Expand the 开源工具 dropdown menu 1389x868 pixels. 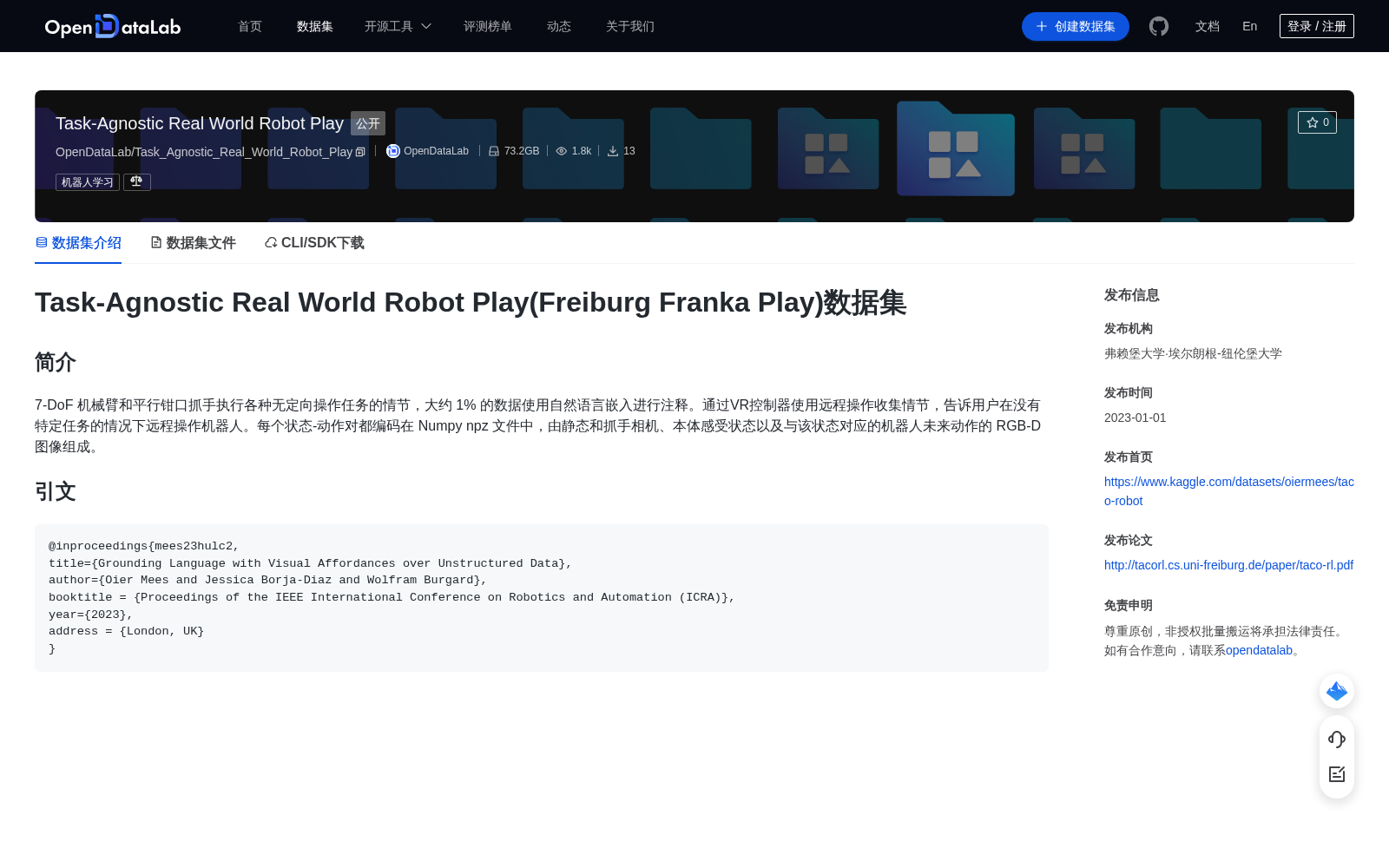pos(398,26)
